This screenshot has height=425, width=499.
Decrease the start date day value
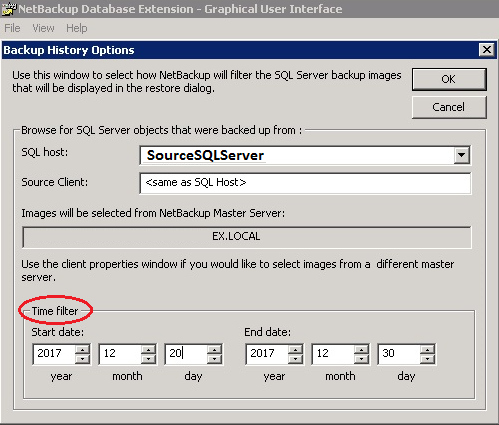pyautogui.click(x=214, y=359)
